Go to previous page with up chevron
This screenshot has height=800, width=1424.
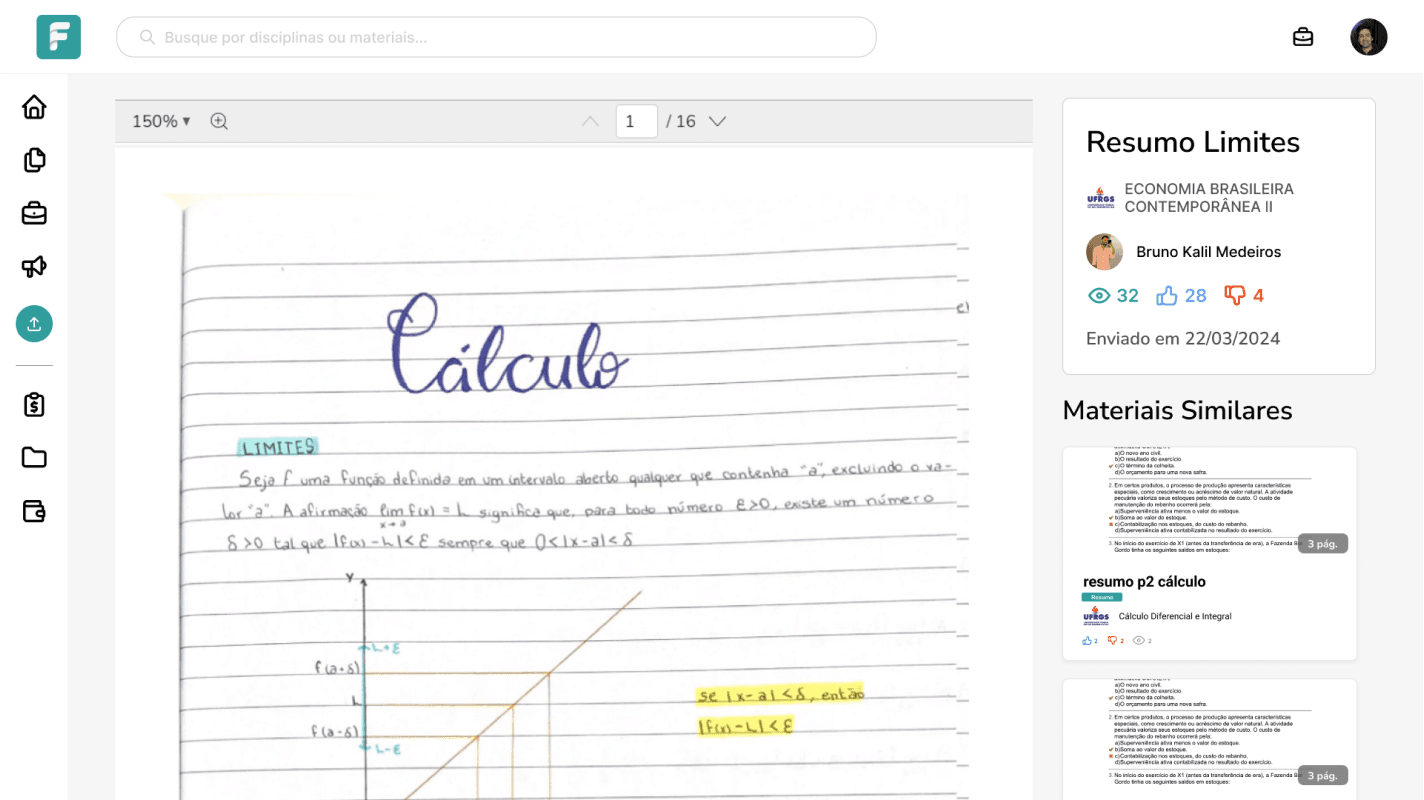[x=591, y=121]
